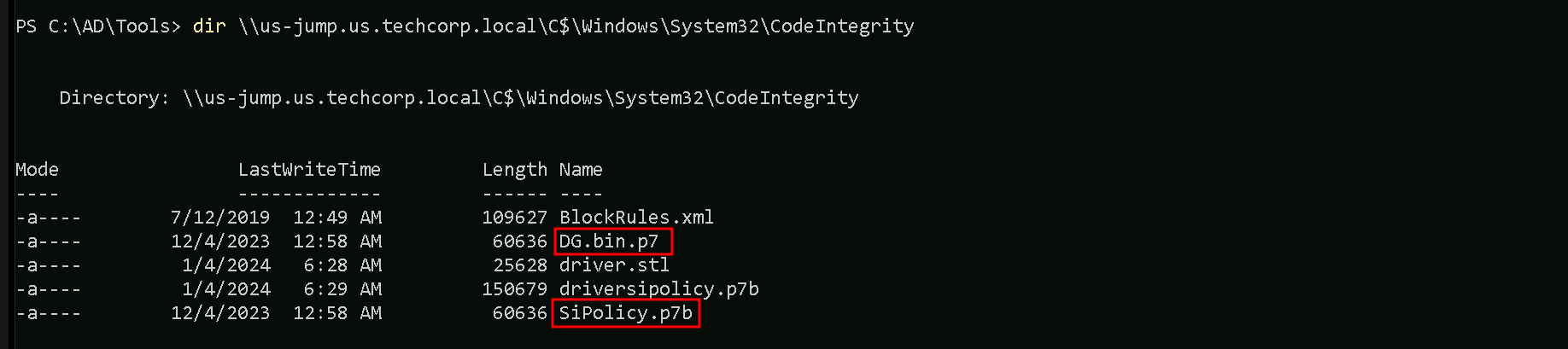Select the driversipolicy.p7b file name

(x=658, y=289)
